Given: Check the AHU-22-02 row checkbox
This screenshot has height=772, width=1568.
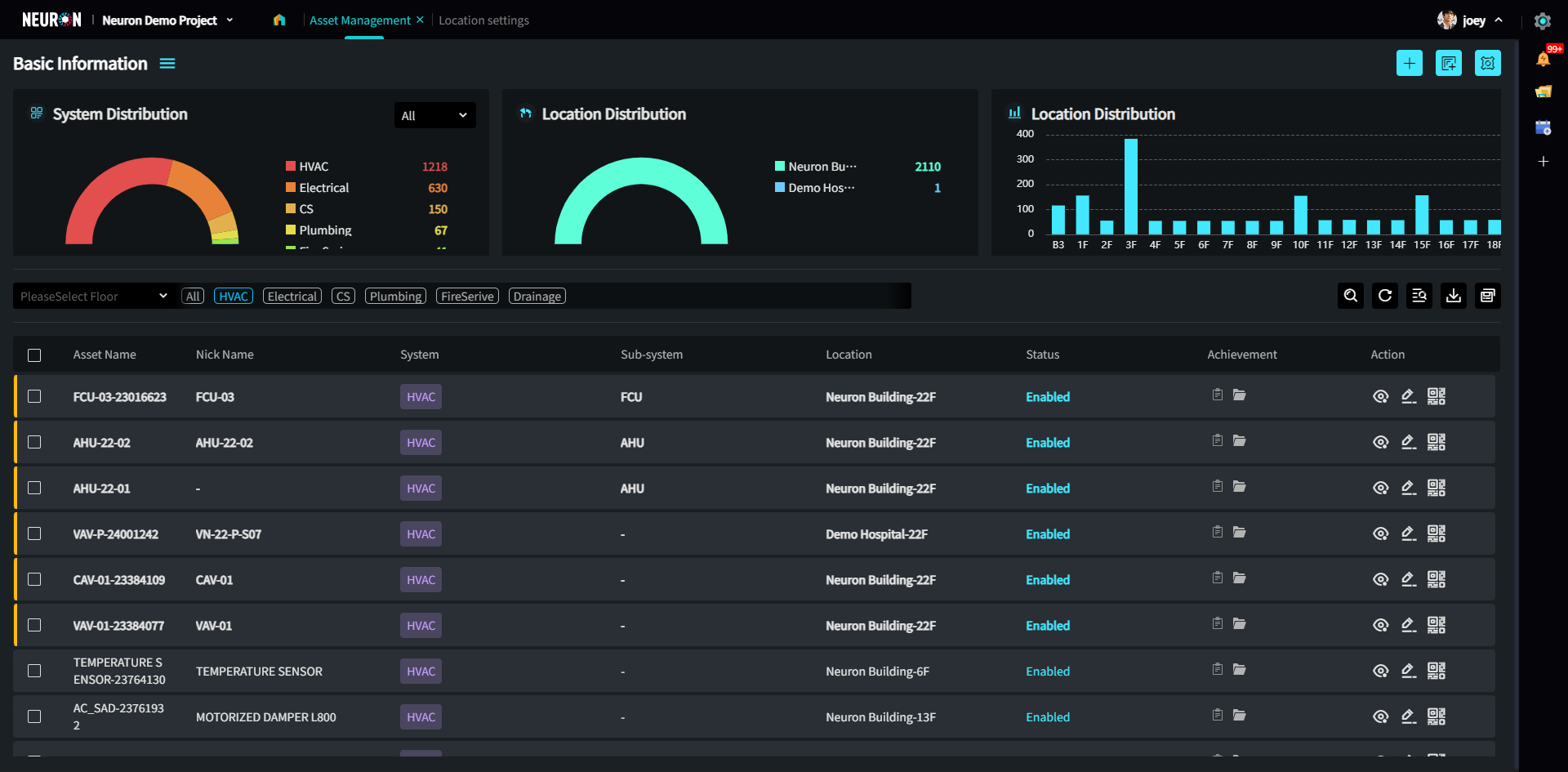Looking at the screenshot, I should point(34,442).
